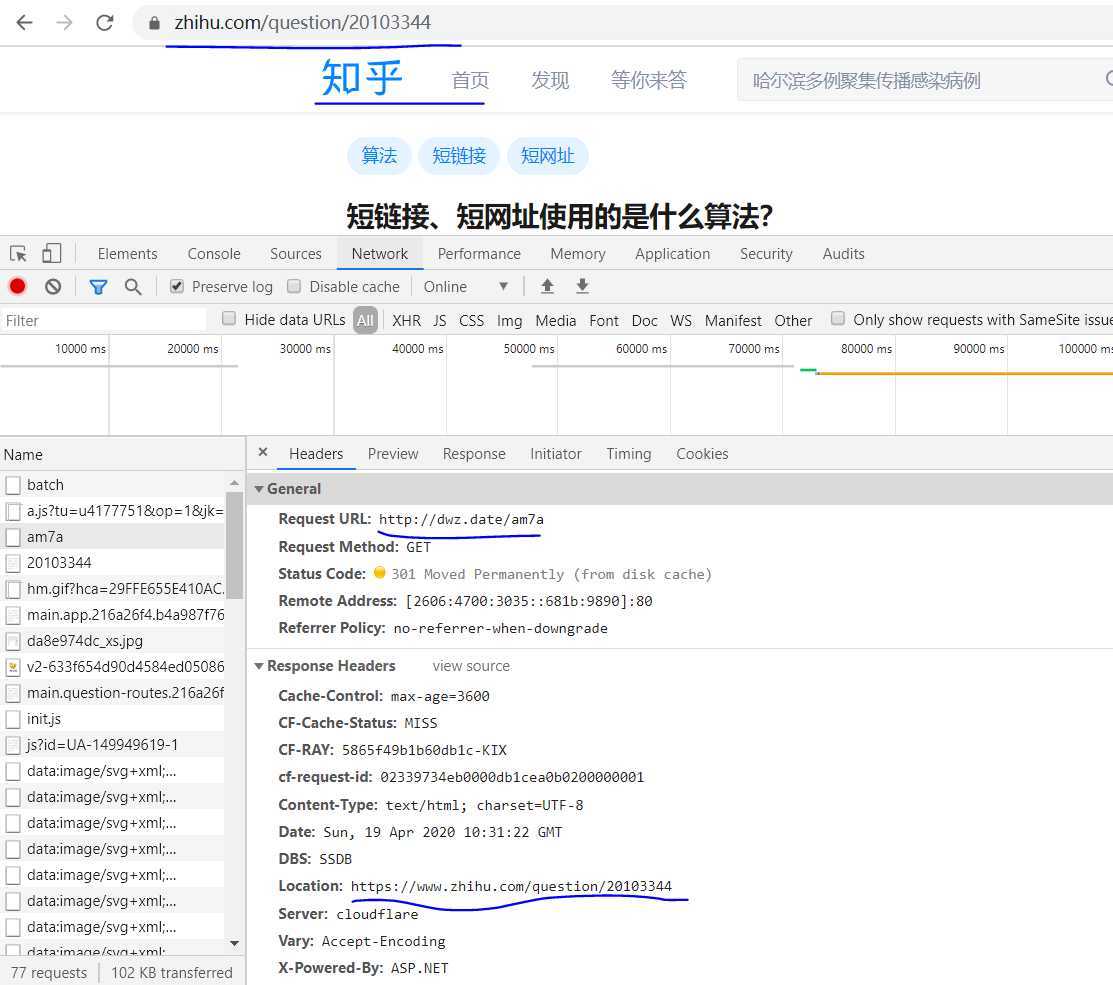Check Hide data URLs option
The image size is (1113, 985).
[x=229, y=319]
